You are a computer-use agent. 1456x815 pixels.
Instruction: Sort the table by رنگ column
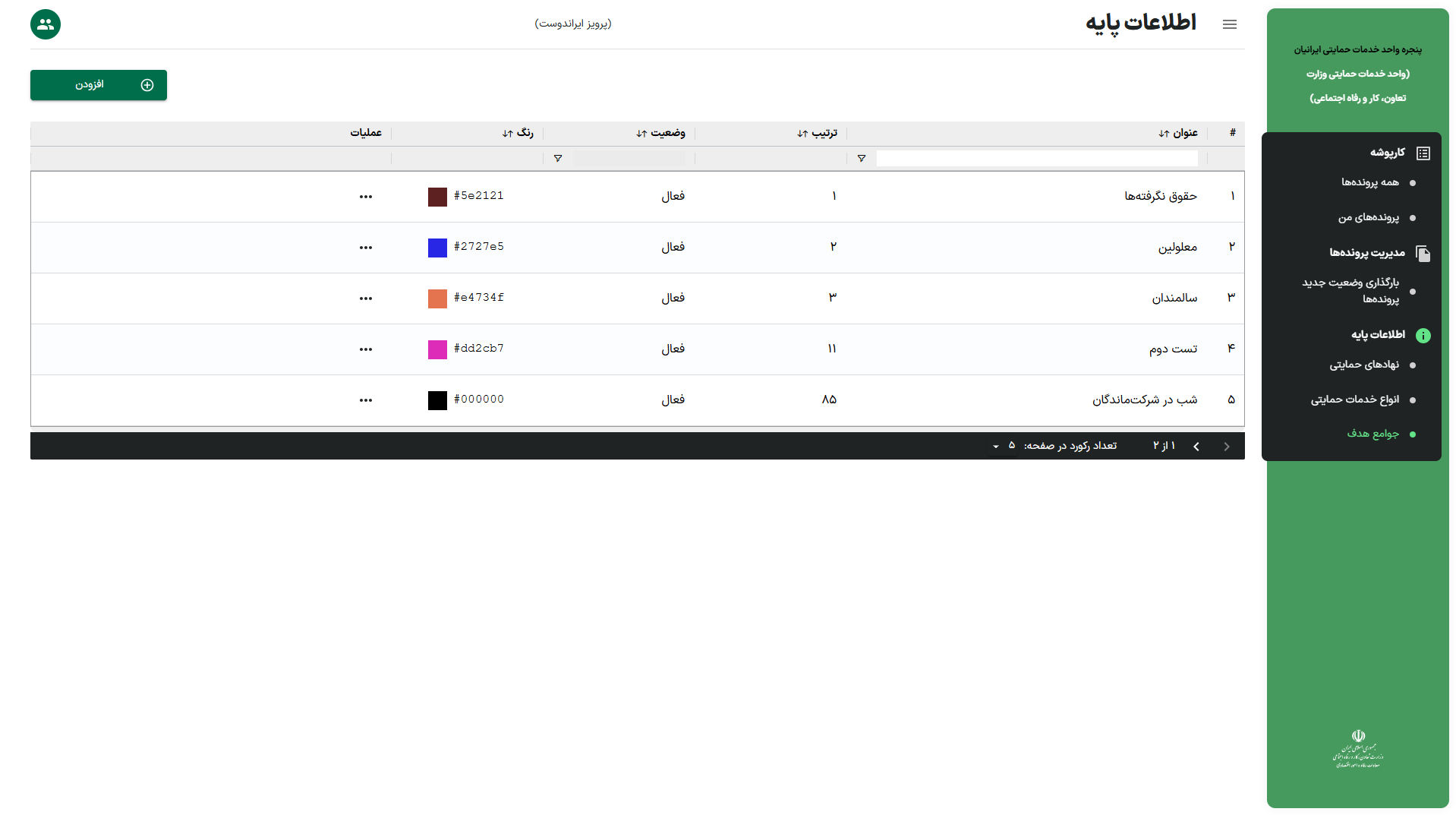[518, 134]
